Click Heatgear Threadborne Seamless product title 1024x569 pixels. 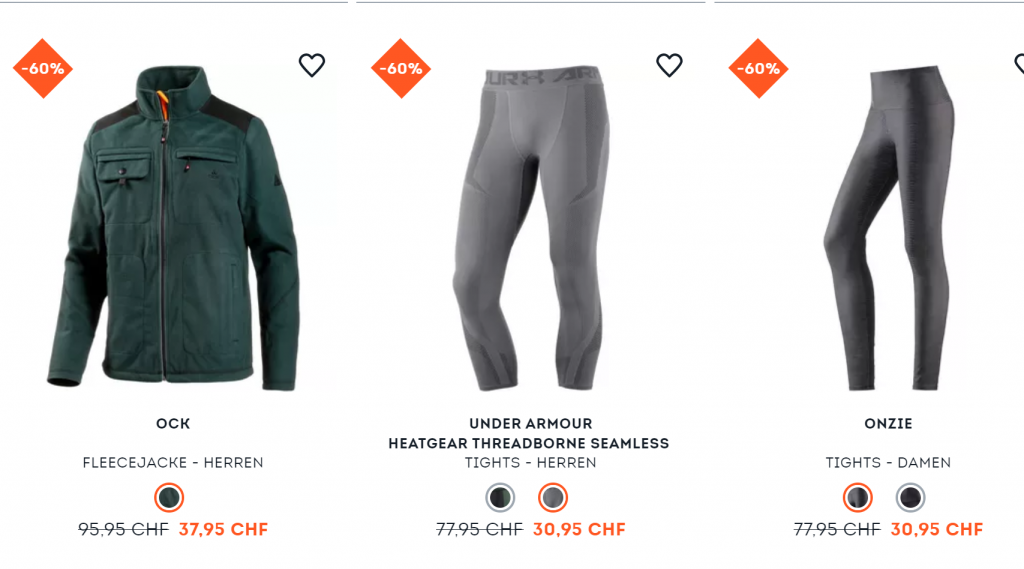(529, 444)
